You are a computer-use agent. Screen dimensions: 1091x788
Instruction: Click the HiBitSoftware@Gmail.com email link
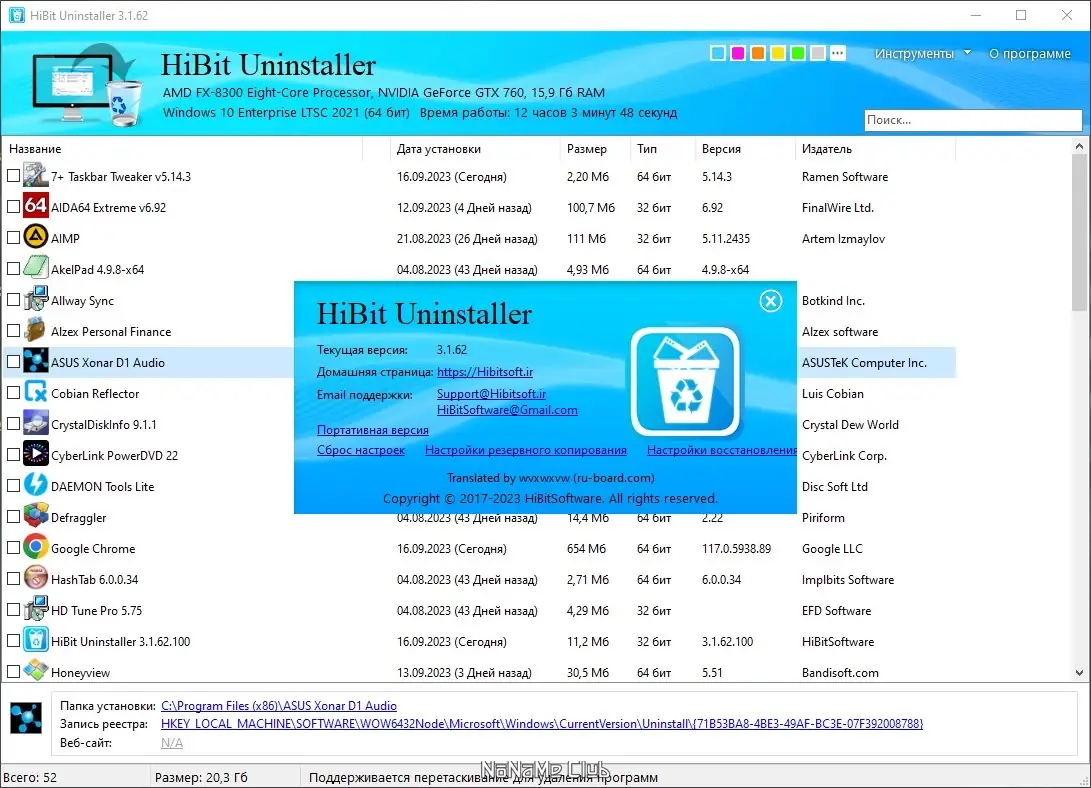tap(507, 410)
